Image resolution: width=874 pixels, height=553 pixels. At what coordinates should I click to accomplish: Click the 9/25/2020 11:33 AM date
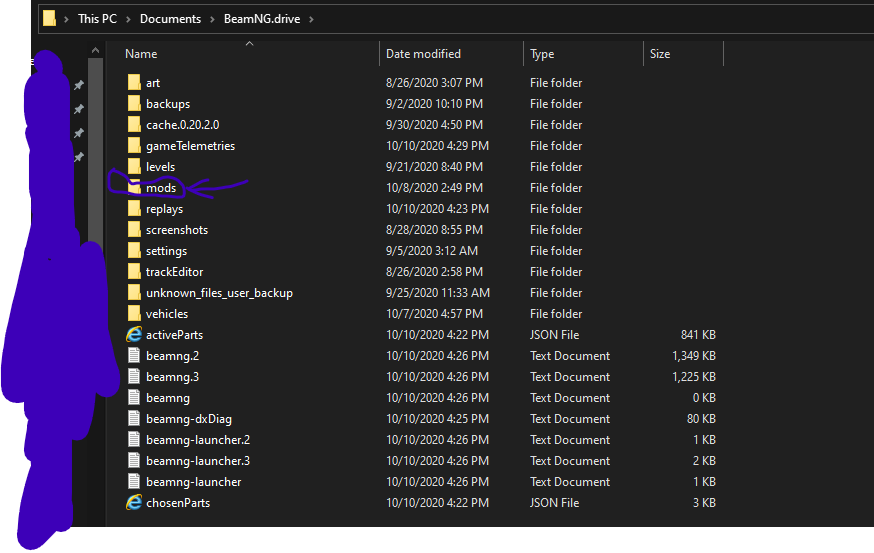tap(438, 293)
